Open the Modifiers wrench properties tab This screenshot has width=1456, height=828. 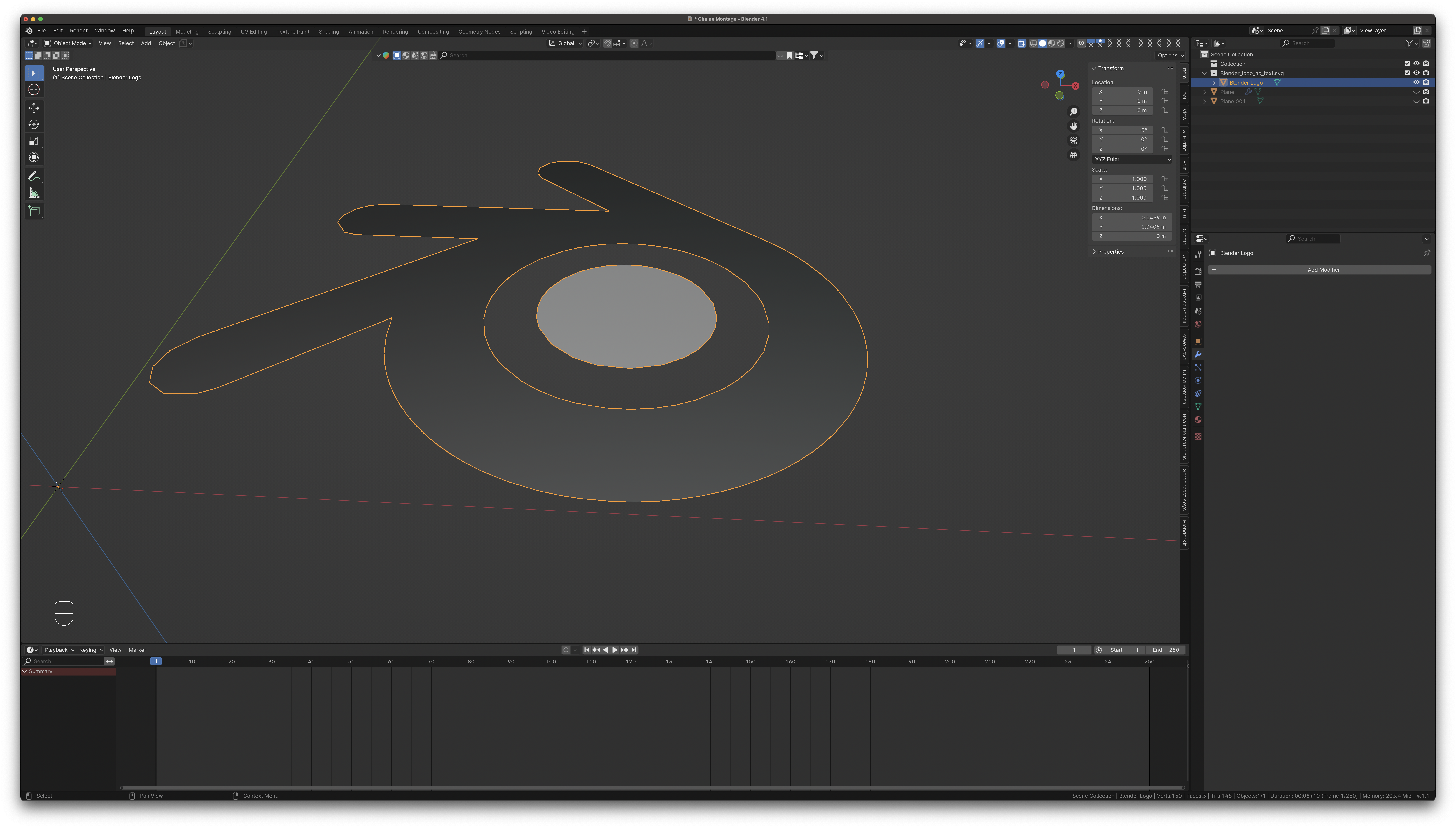coord(1198,354)
